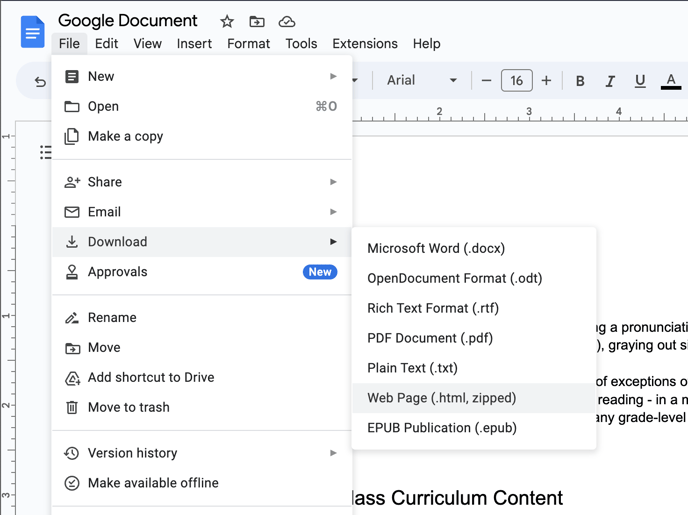Expand the New submenu

click(x=202, y=76)
